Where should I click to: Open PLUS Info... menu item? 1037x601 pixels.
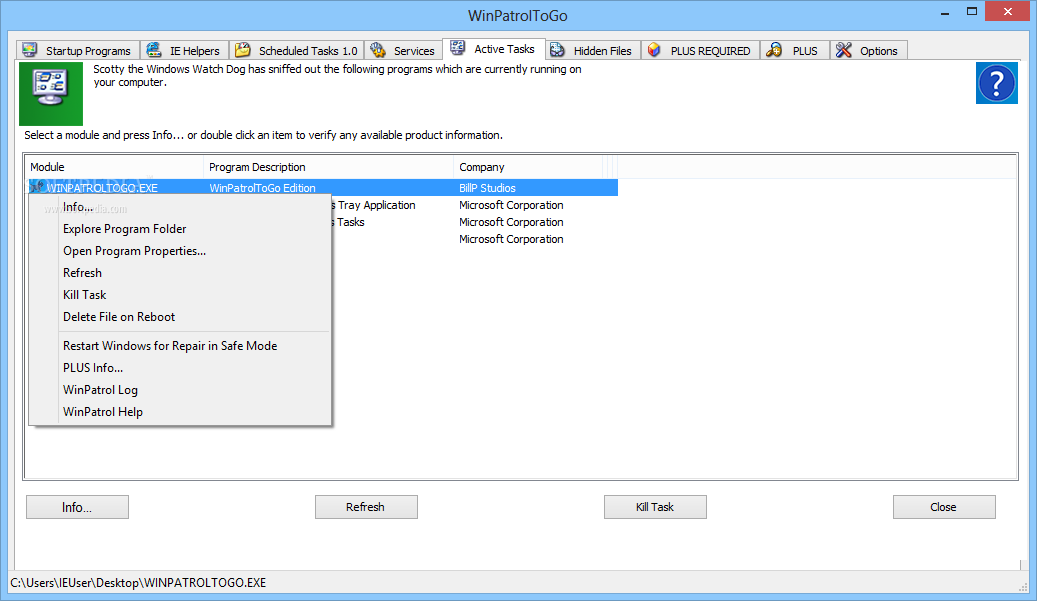[x=179, y=368]
